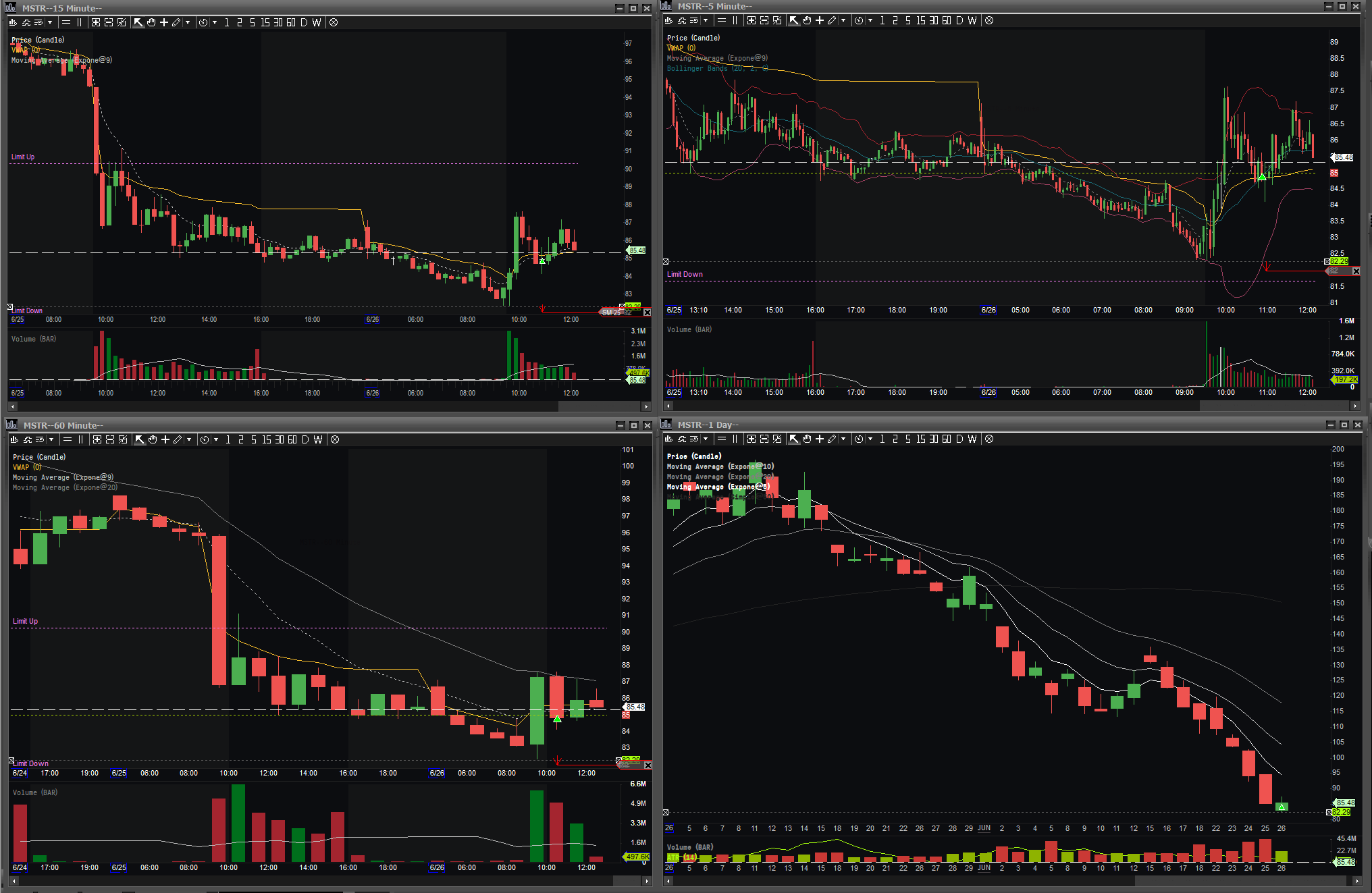The image size is (1372, 893).
Task: Open chart settings dropdown in 1 Day toolbar
Action: [706, 439]
